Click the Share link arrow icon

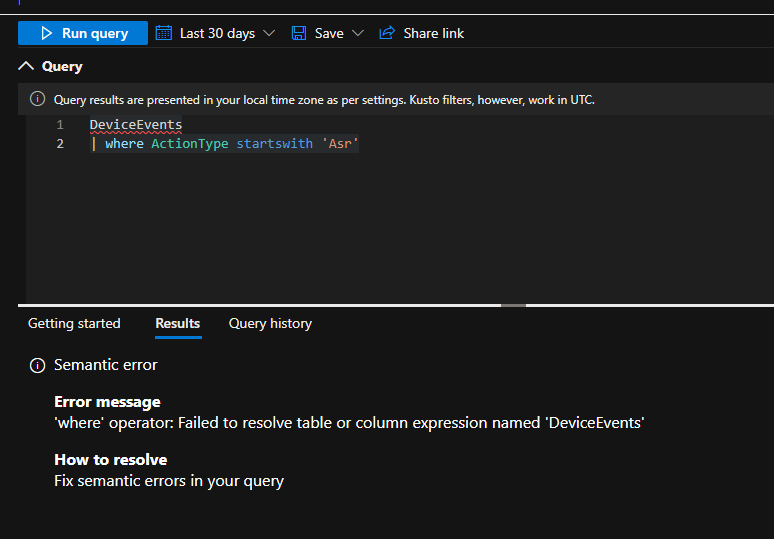tap(387, 33)
